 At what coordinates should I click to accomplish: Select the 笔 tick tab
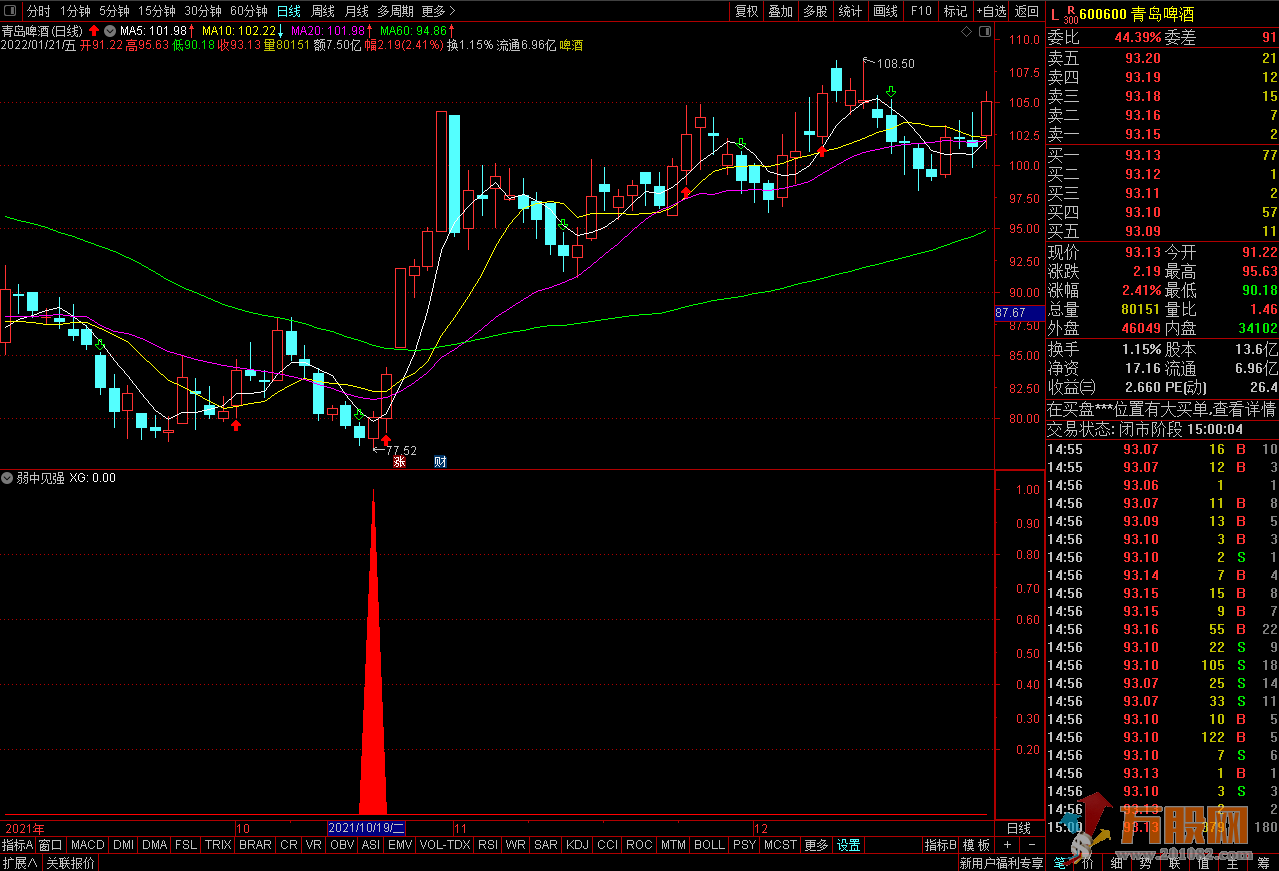click(x=1060, y=863)
